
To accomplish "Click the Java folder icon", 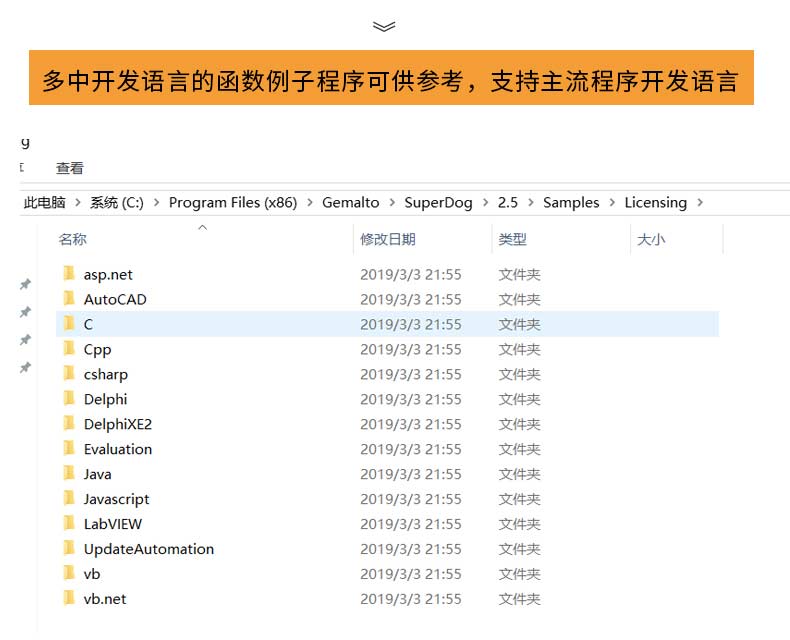I will pos(69,473).
